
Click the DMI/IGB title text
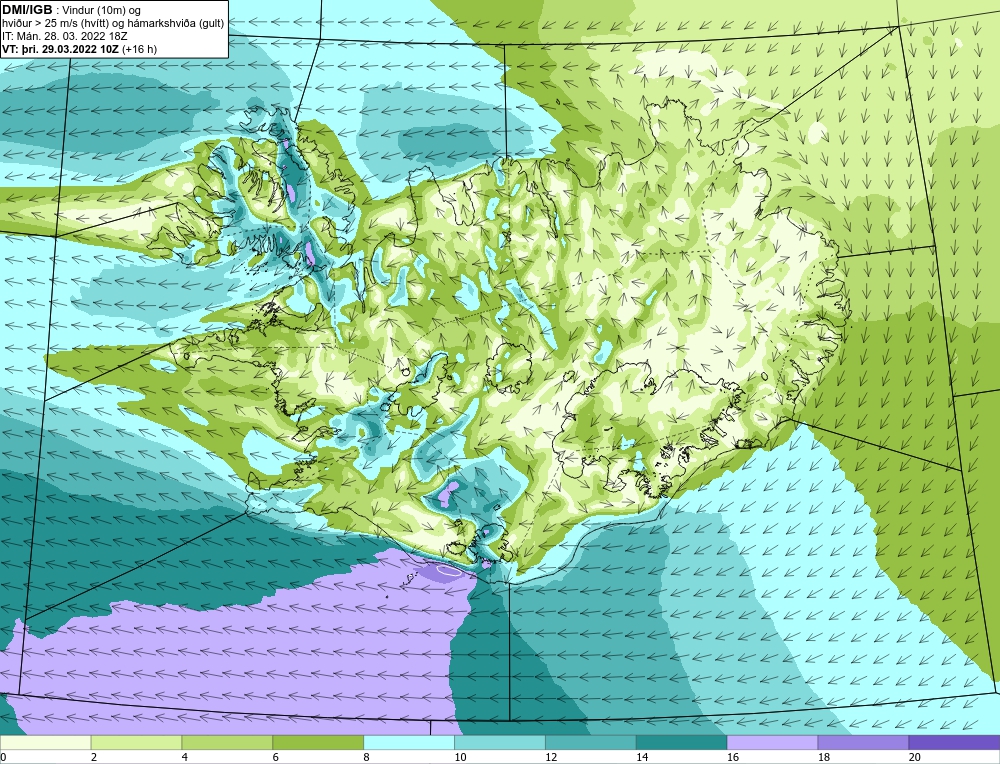pyautogui.click(x=27, y=10)
